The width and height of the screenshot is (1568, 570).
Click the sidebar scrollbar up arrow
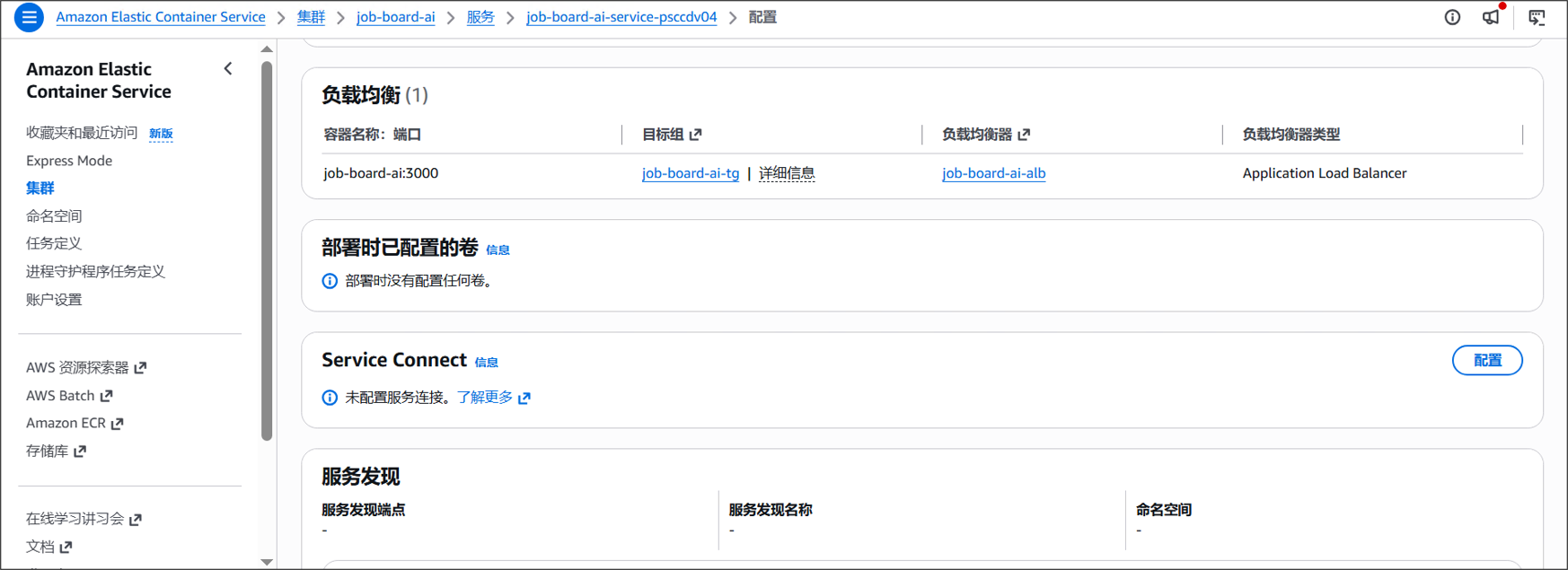pyautogui.click(x=267, y=49)
